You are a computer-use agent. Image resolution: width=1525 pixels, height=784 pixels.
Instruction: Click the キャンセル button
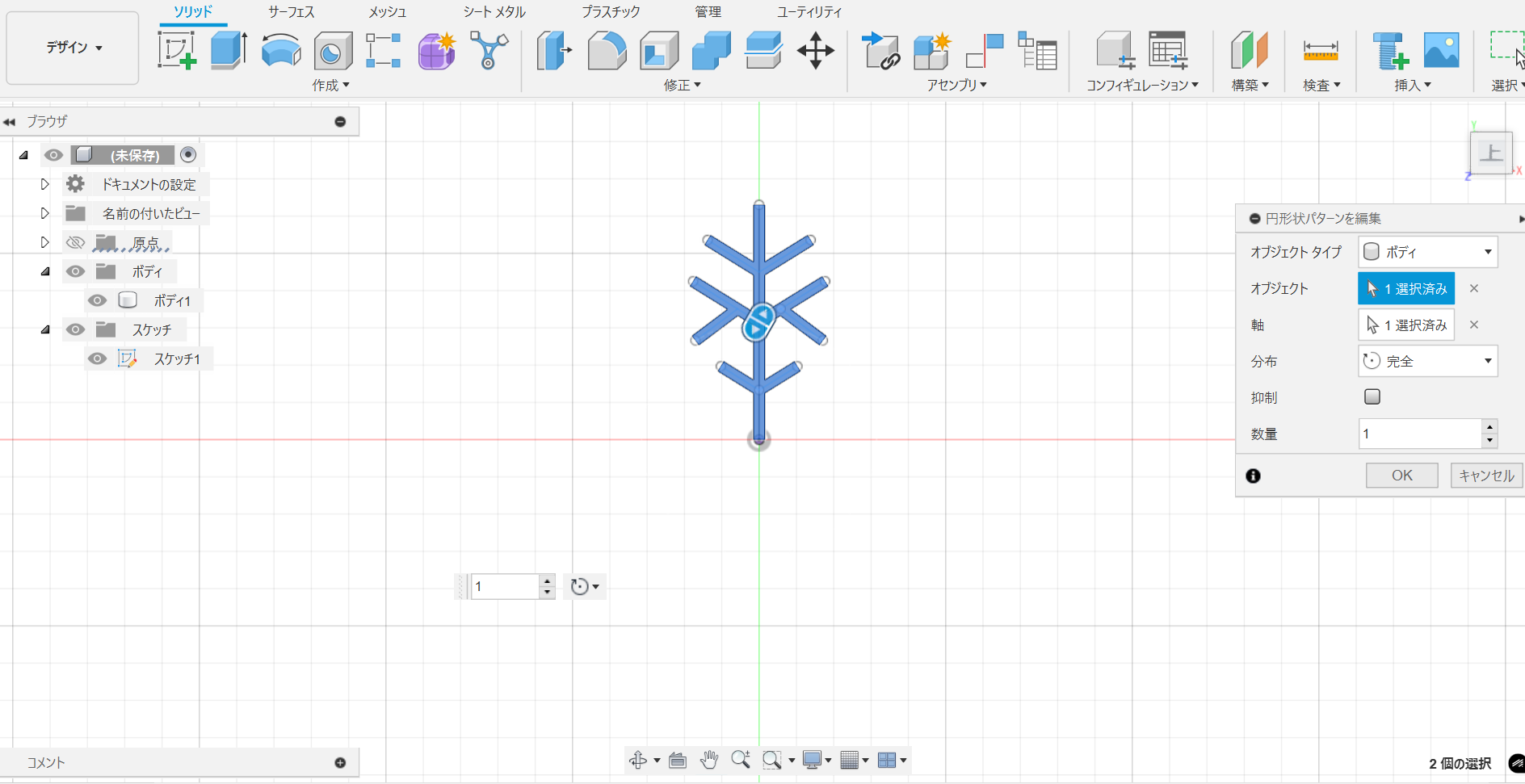1486,476
